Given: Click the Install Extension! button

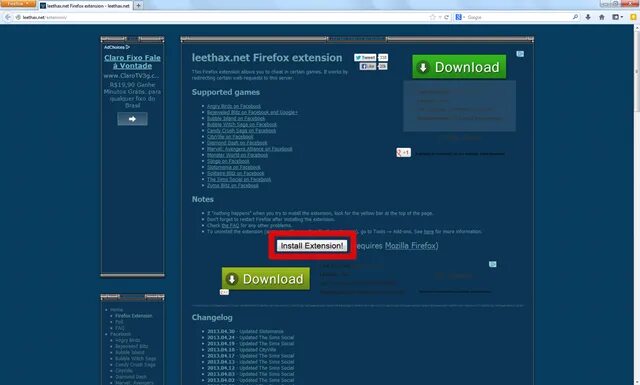Looking at the screenshot, I should pyautogui.click(x=312, y=245).
